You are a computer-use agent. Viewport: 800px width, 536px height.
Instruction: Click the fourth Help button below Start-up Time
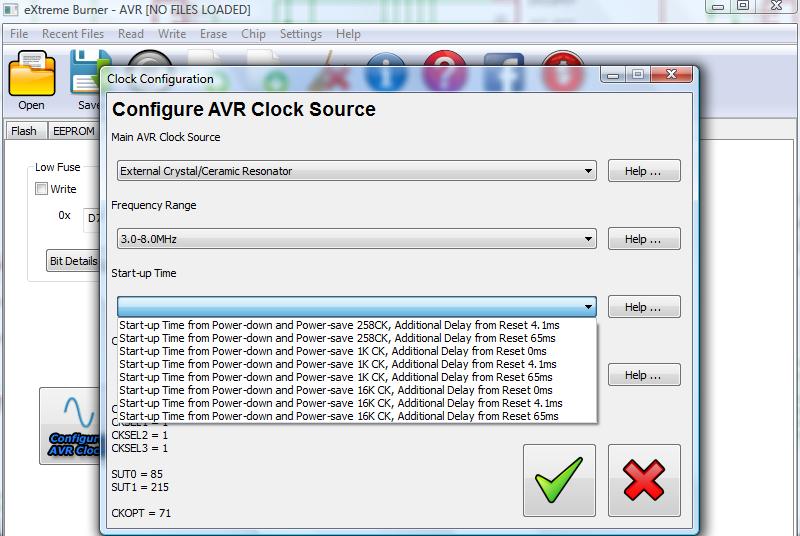click(644, 375)
